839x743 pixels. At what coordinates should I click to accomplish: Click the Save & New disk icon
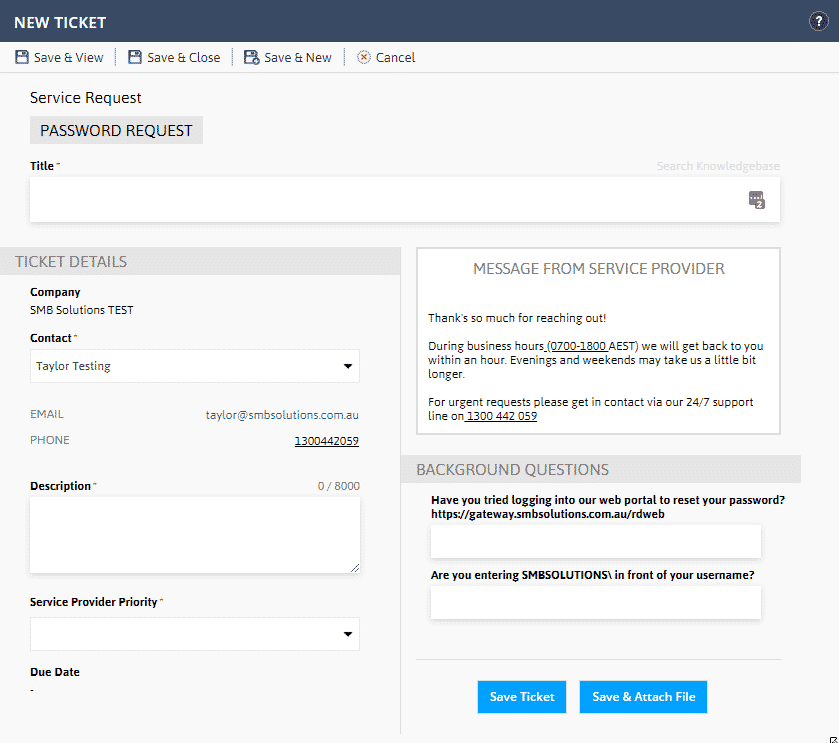click(251, 57)
